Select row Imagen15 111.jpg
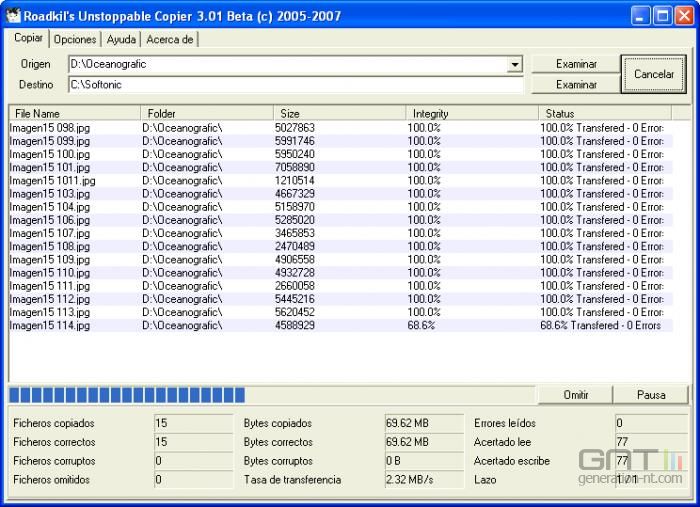This screenshot has width=700, height=507. (341, 286)
